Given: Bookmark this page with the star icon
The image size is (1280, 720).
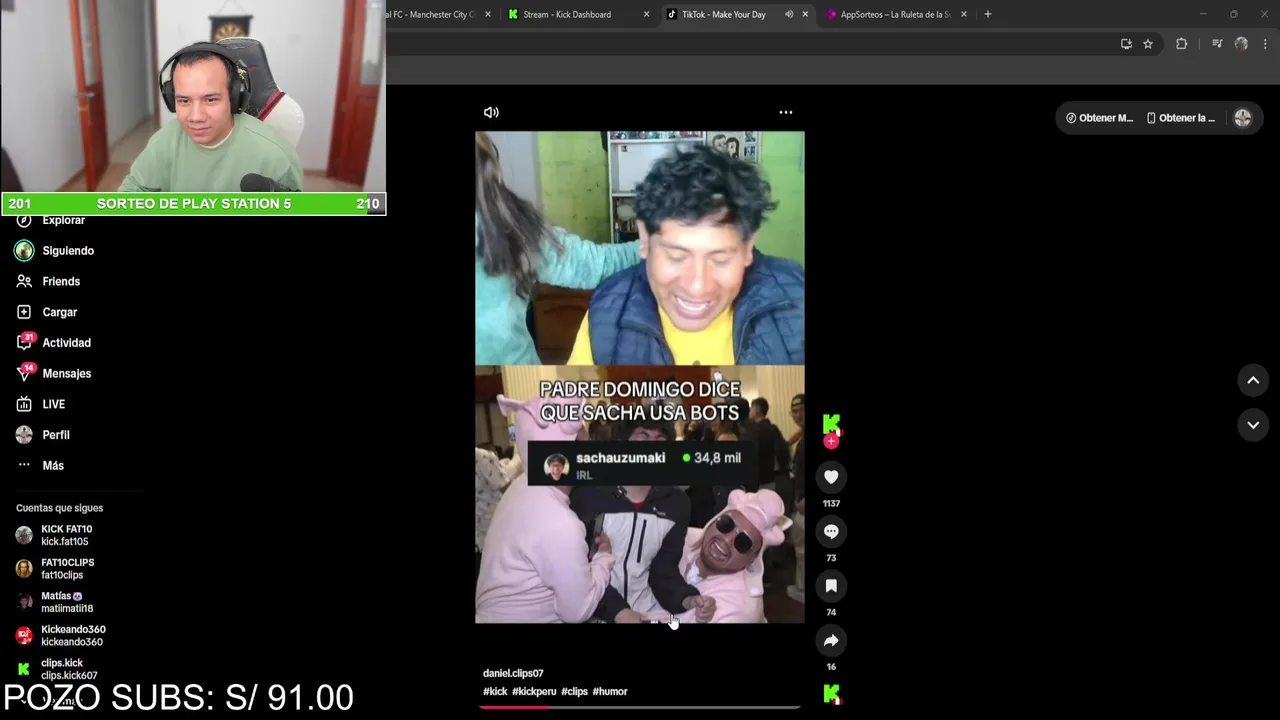Looking at the screenshot, I should (1148, 44).
